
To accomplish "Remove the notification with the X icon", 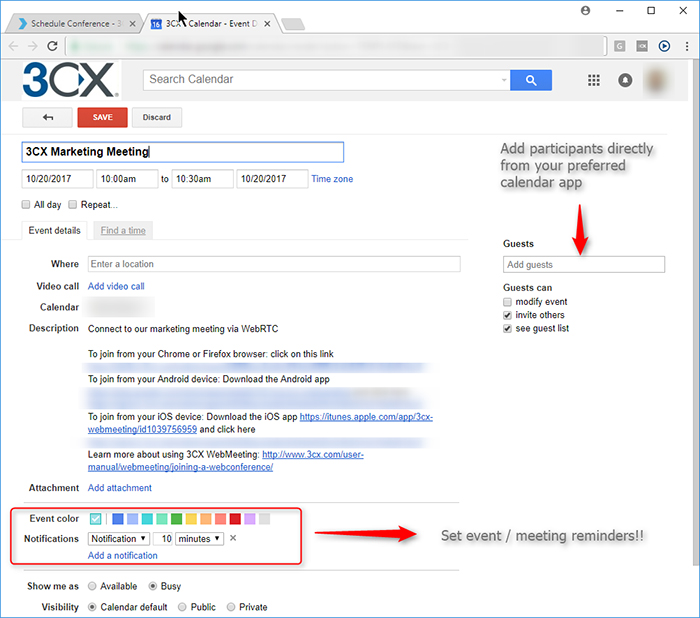I will pos(233,538).
